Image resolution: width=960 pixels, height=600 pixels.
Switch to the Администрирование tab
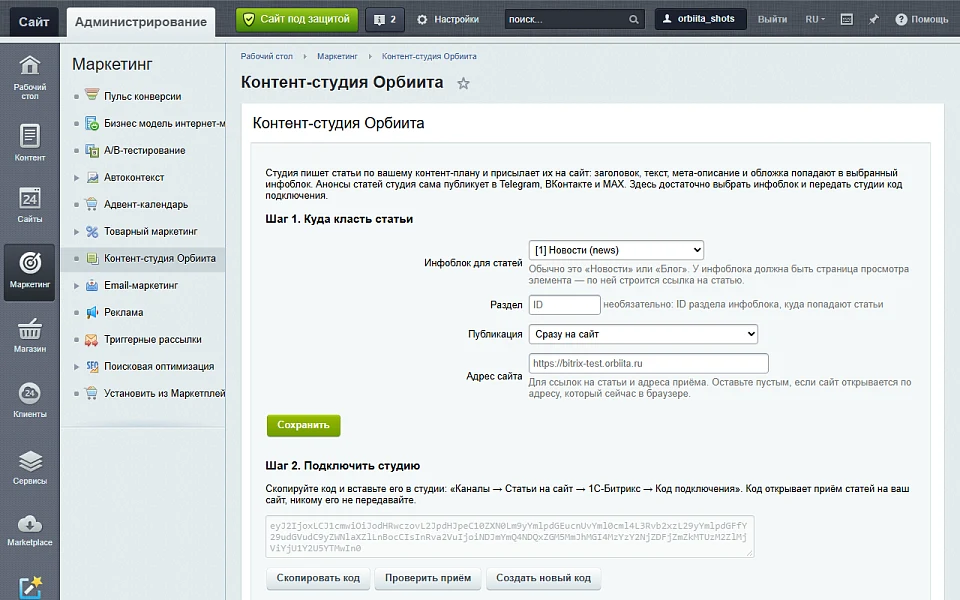pyautogui.click(x=141, y=22)
